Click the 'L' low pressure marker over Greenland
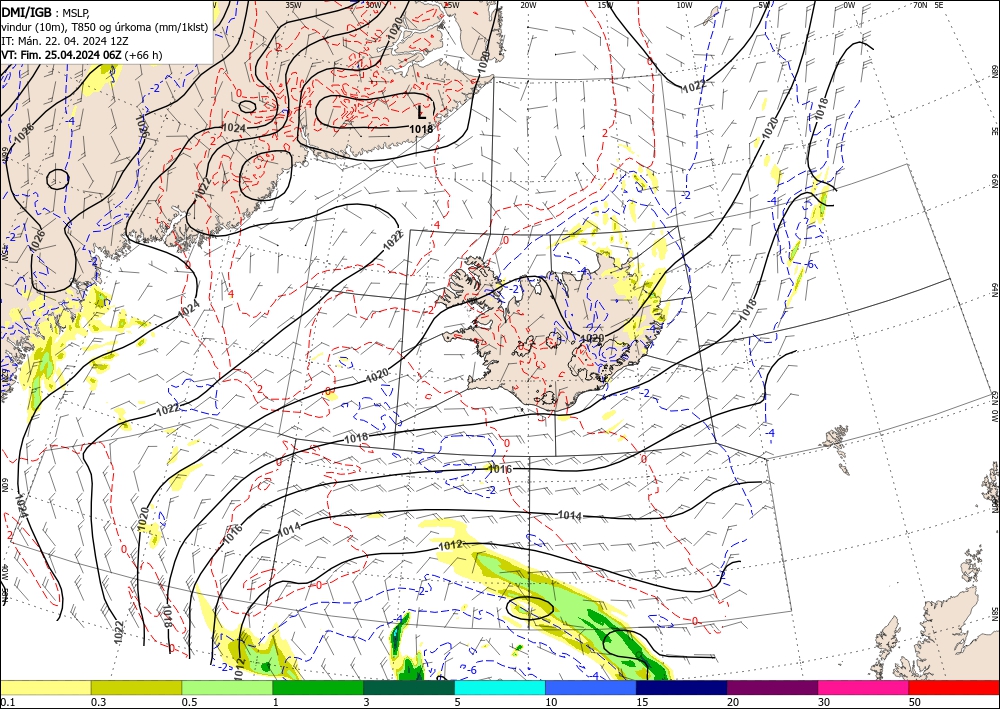The height and width of the screenshot is (709, 1000). coord(421,112)
